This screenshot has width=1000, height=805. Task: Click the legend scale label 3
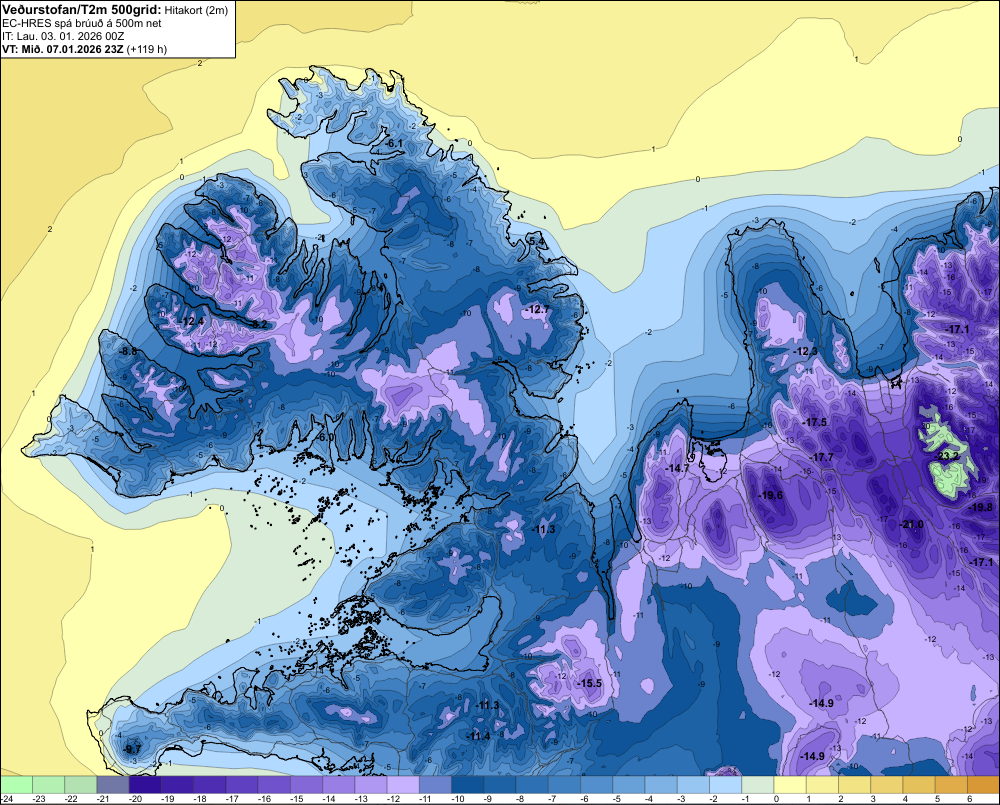(x=873, y=799)
